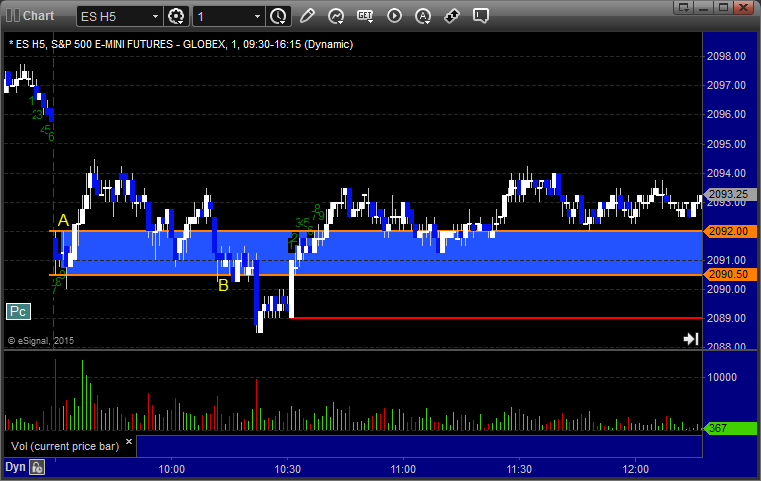Open the time template clock icon

point(278,16)
